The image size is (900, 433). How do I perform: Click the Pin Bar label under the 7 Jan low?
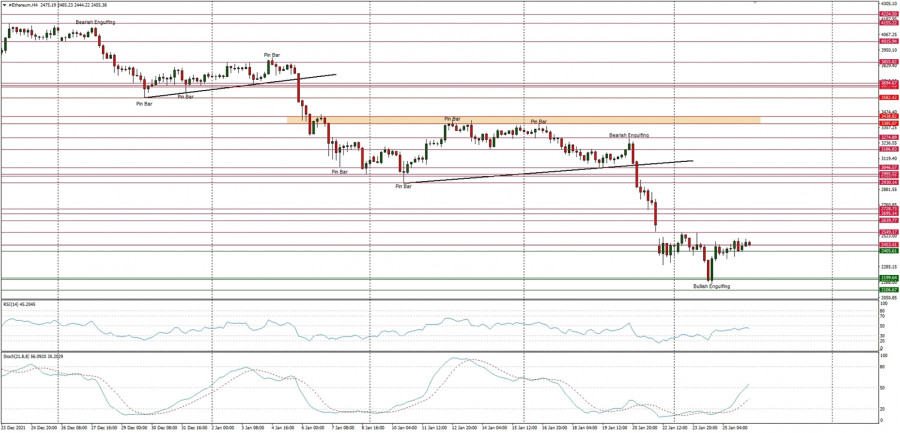pyautogui.click(x=339, y=171)
